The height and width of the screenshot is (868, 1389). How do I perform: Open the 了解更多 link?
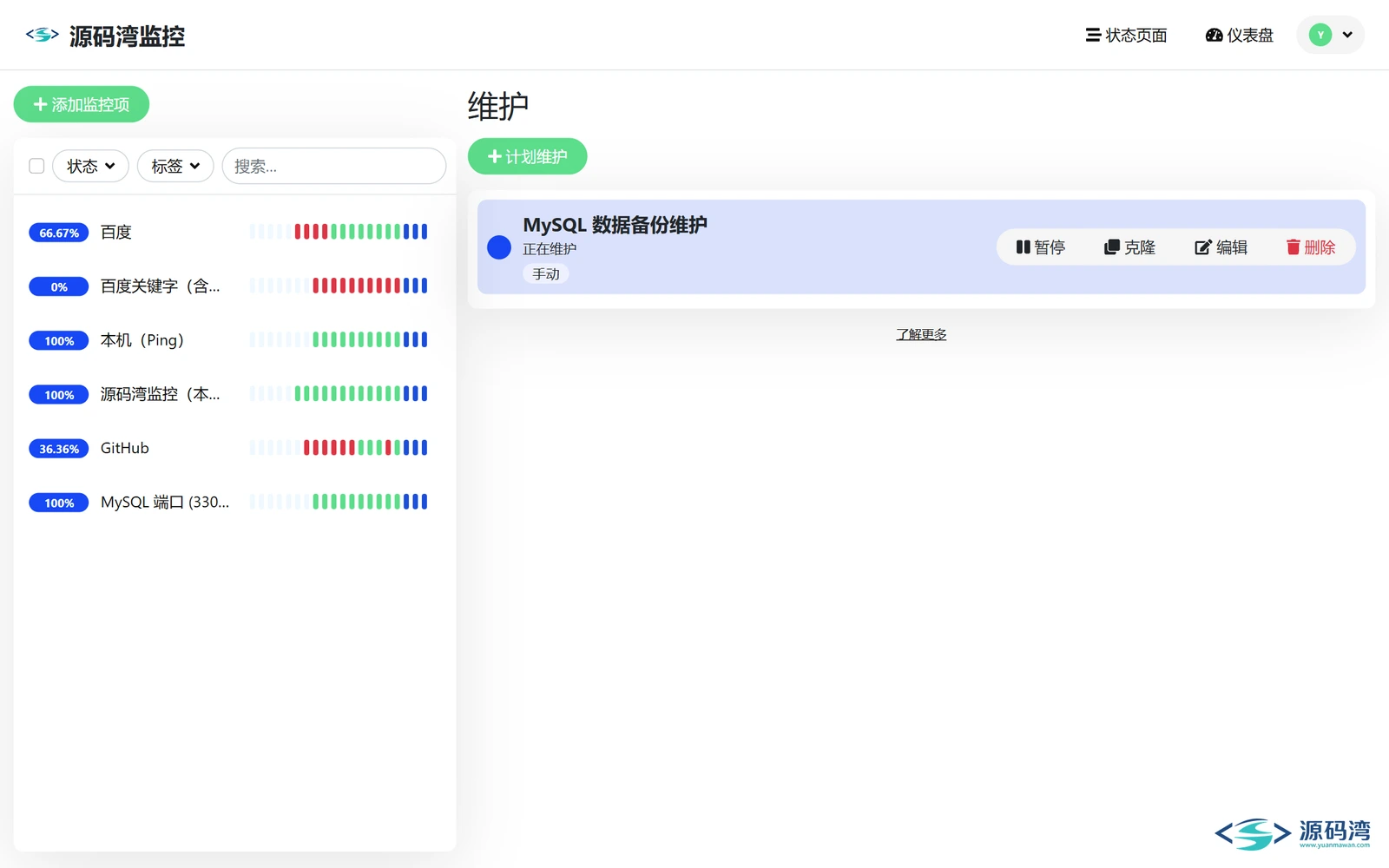[x=921, y=334]
